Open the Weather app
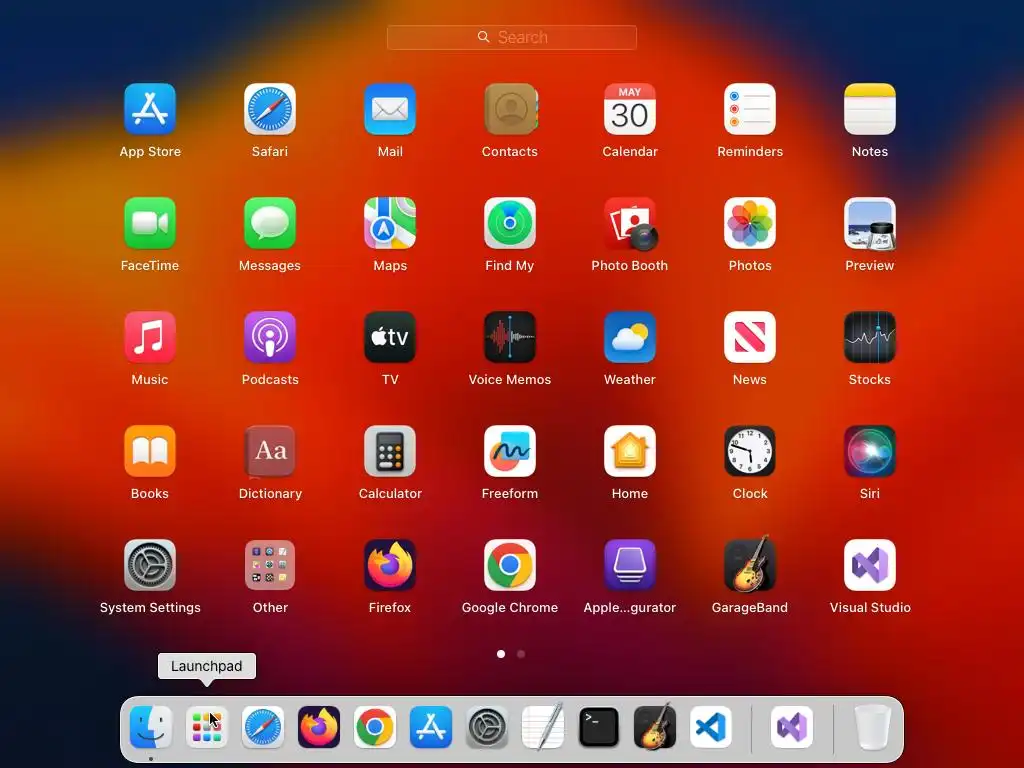This screenshot has width=1024, height=768. point(630,337)
